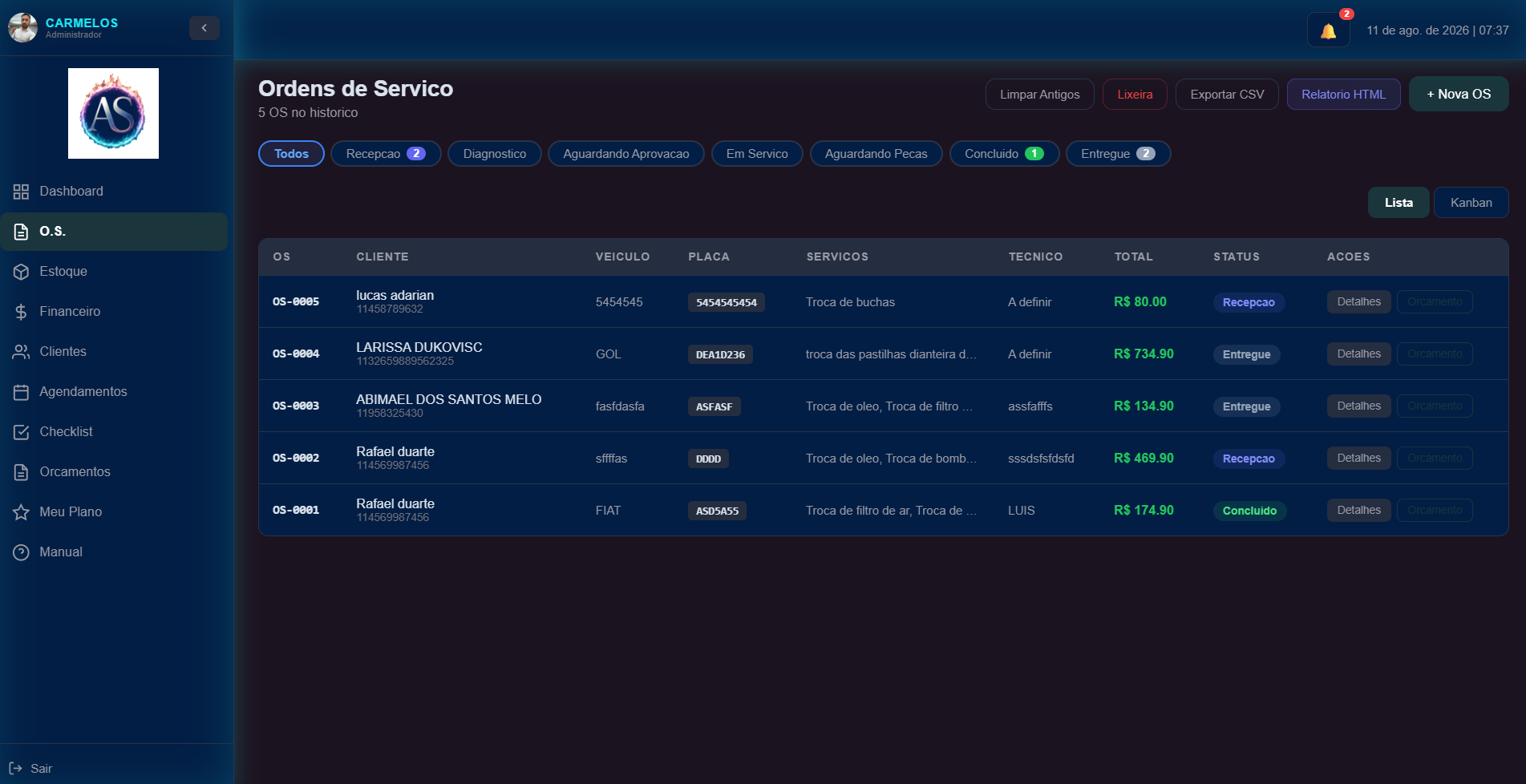
Task: Click the TOTAL column header
Action: 1133,257
